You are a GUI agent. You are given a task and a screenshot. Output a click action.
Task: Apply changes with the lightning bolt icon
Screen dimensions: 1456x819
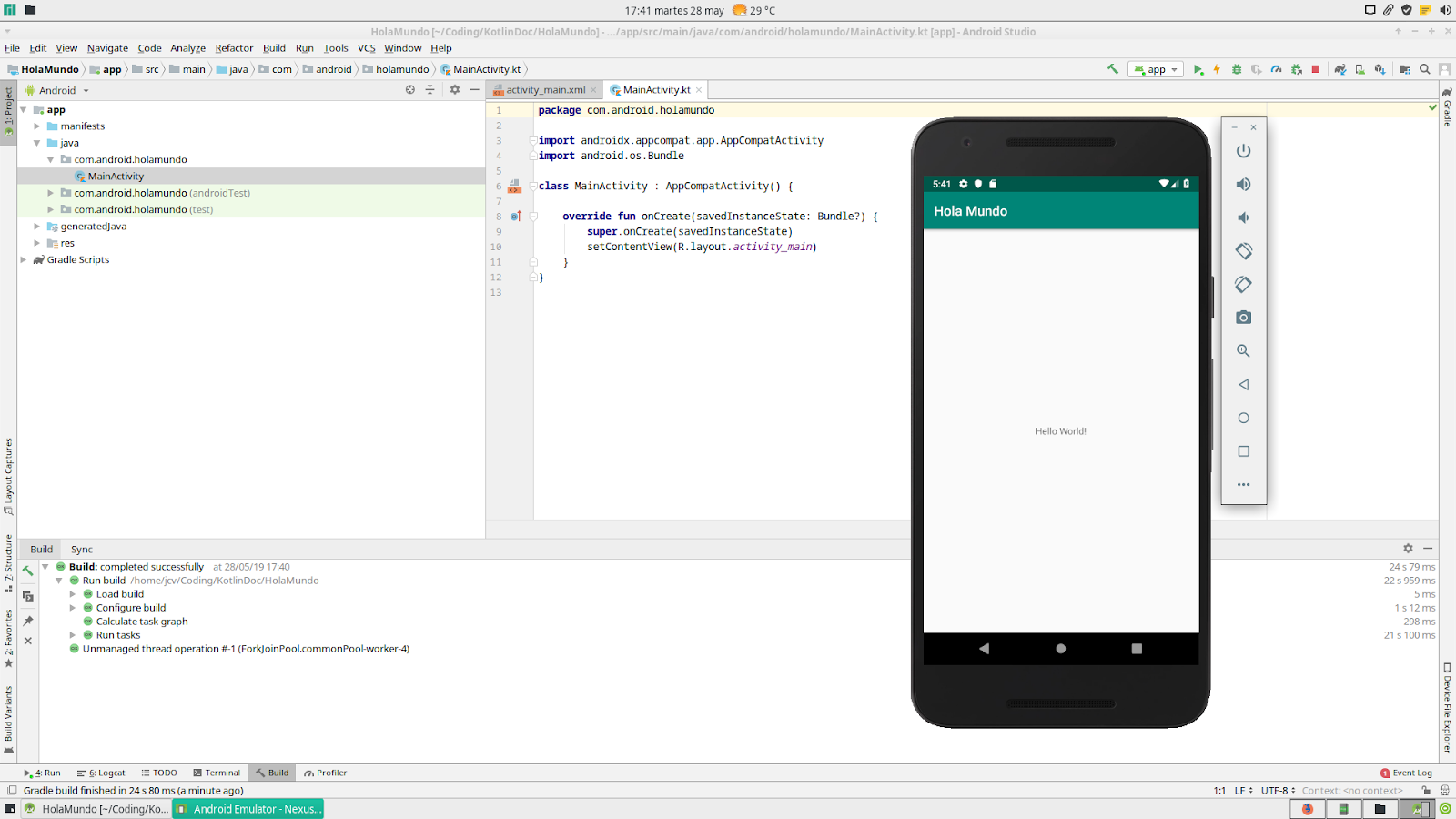1216,69
